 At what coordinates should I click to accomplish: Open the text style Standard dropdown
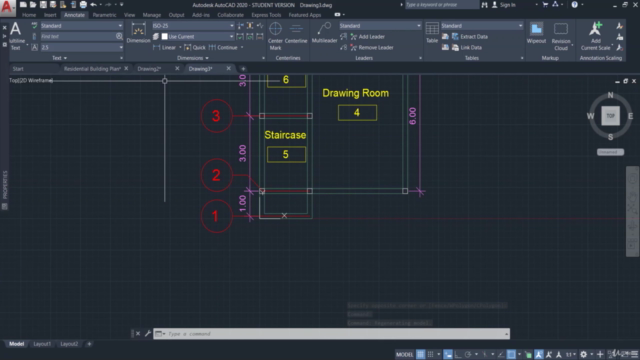click(81, 26)
